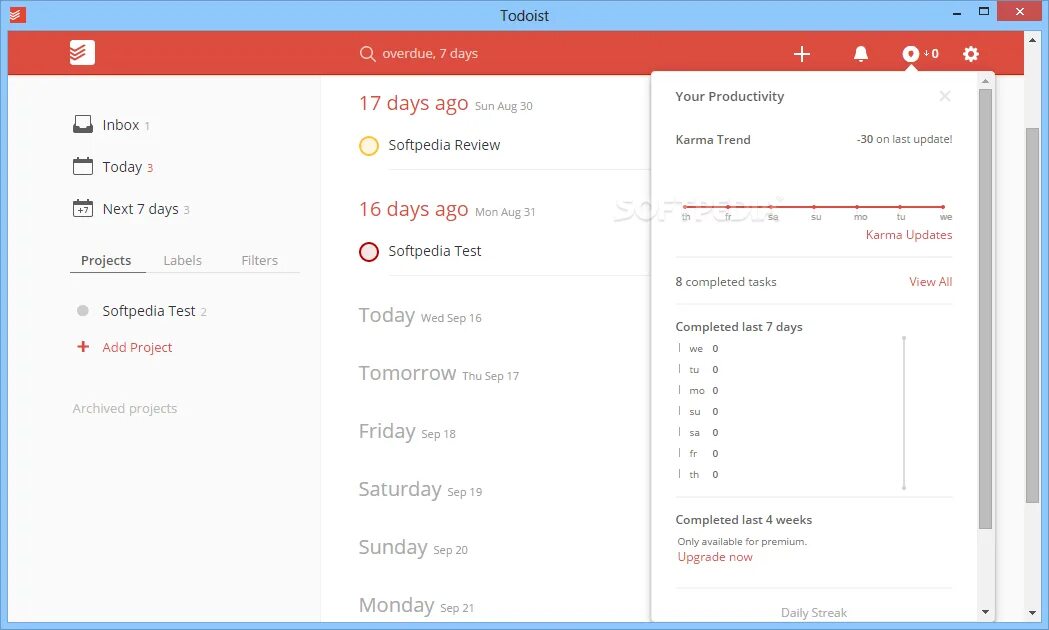Screen dimensions: 1049x630
Task: Click main window scrollbar thumb
Action: [x=1033, y=315]
